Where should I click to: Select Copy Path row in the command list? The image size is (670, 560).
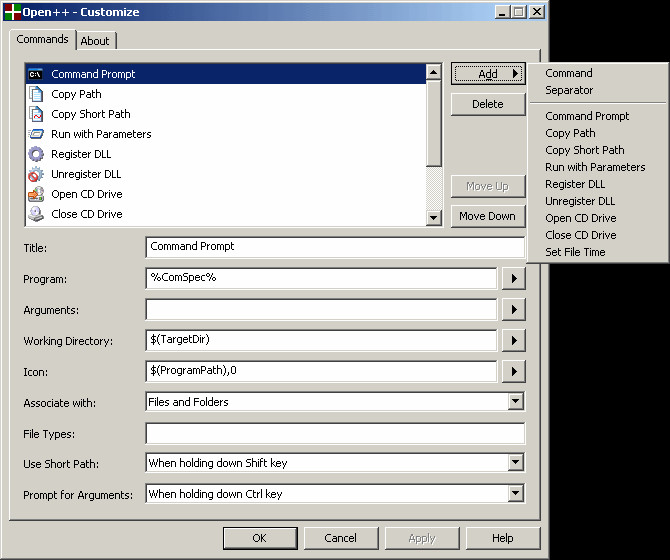[x=226, y=94]
